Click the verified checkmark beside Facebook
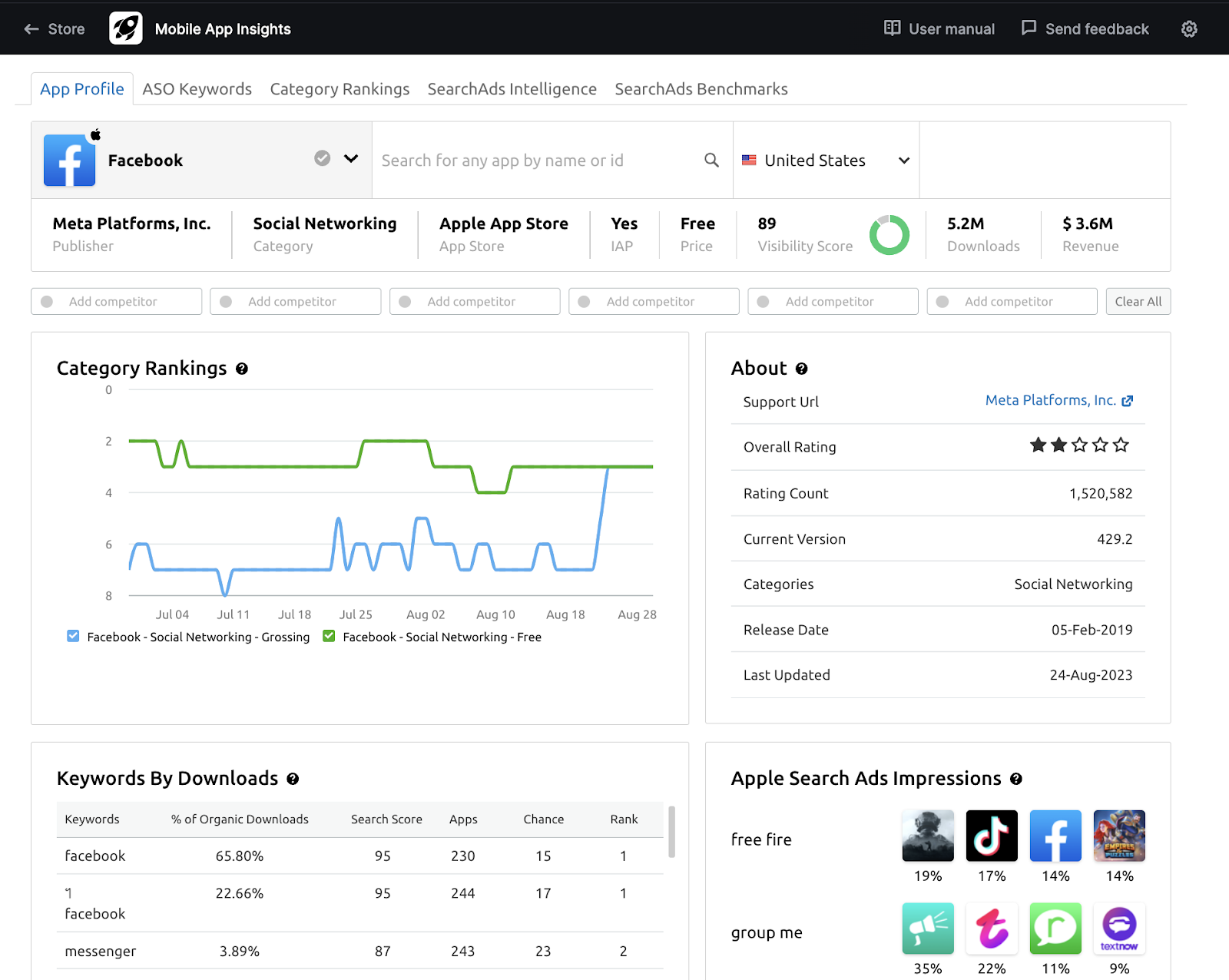The image size is (1229, 980). coord(322,157)
